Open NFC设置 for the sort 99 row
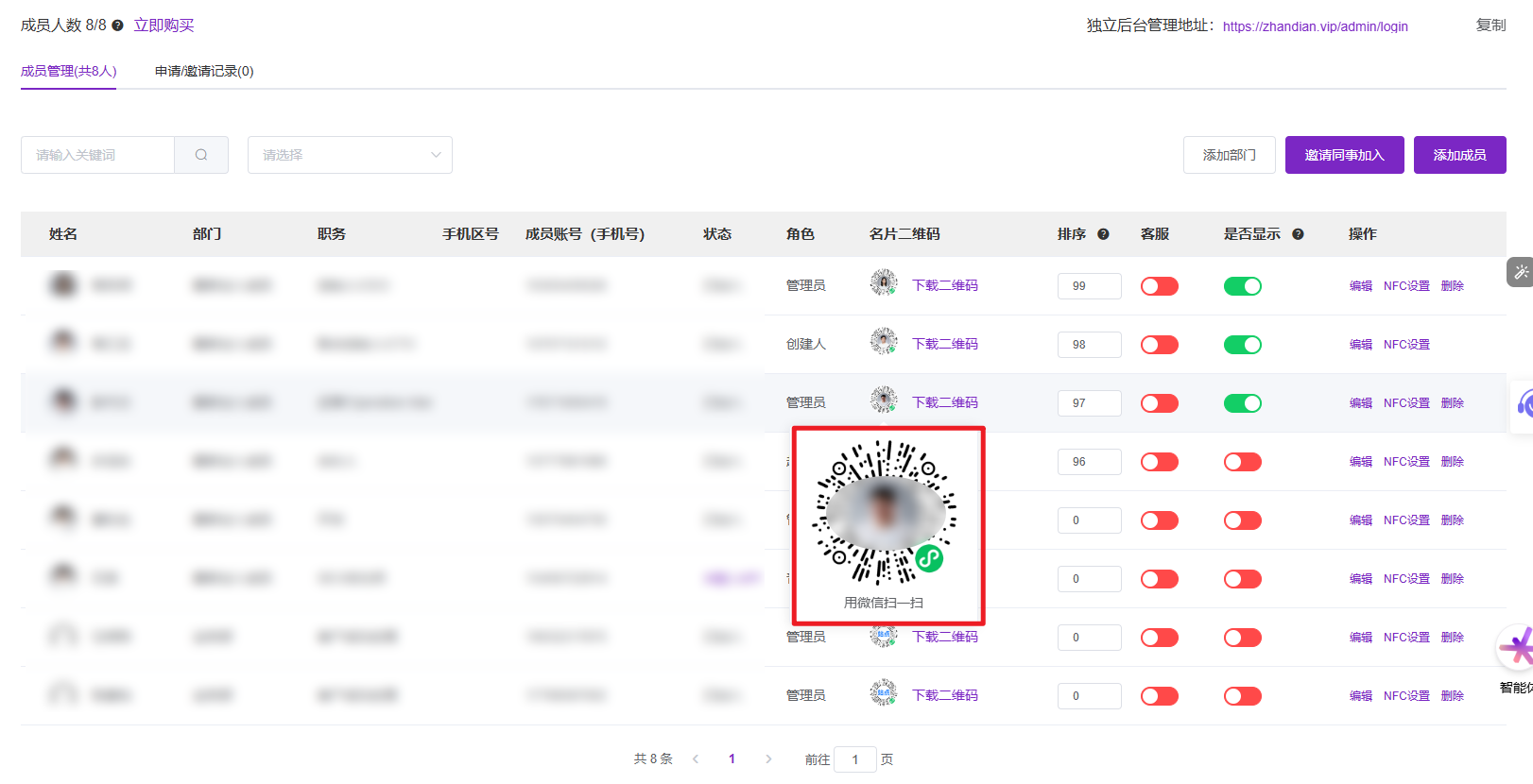Viewport: 1533px width, 784px height. 1406,286
